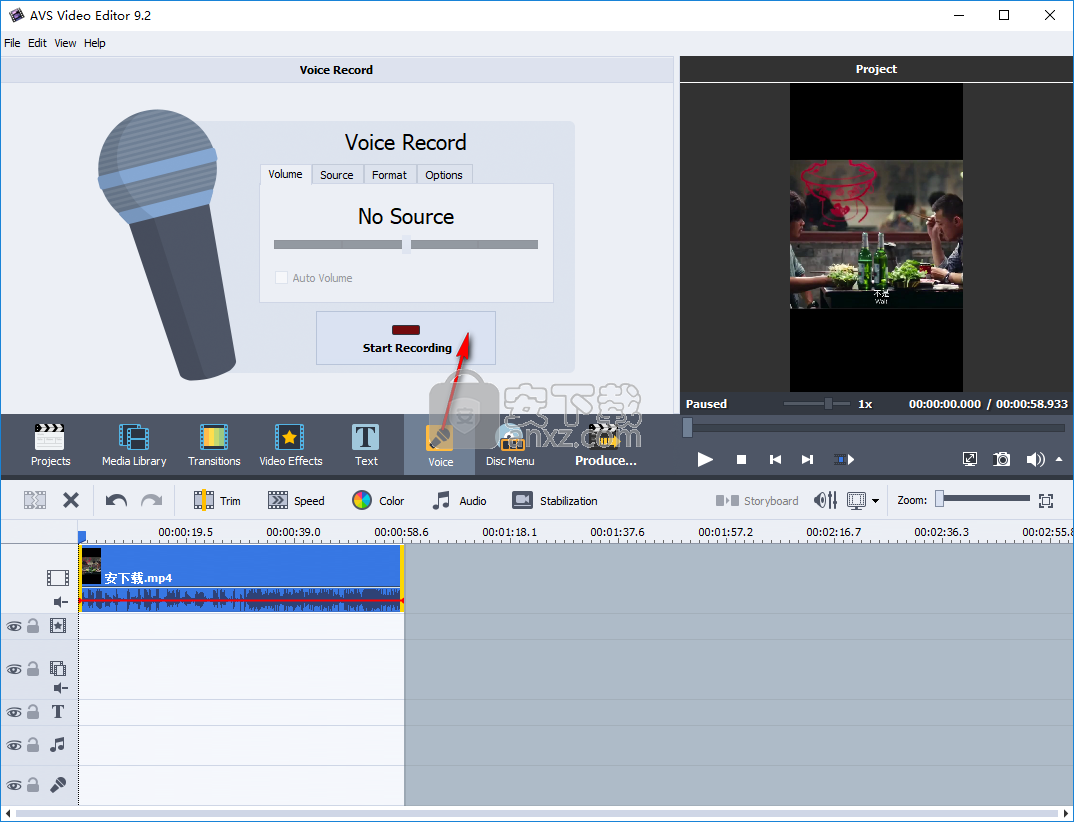
Task: Adjust the voice volume slider
Action: 405,245
